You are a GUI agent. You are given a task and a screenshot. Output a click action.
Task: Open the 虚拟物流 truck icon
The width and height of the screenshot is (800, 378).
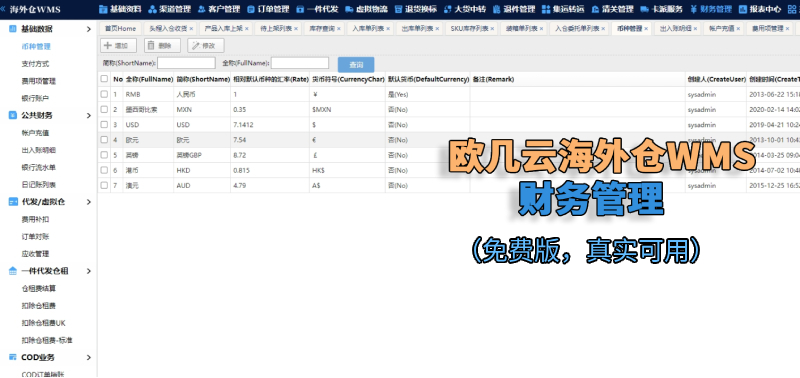349,9
